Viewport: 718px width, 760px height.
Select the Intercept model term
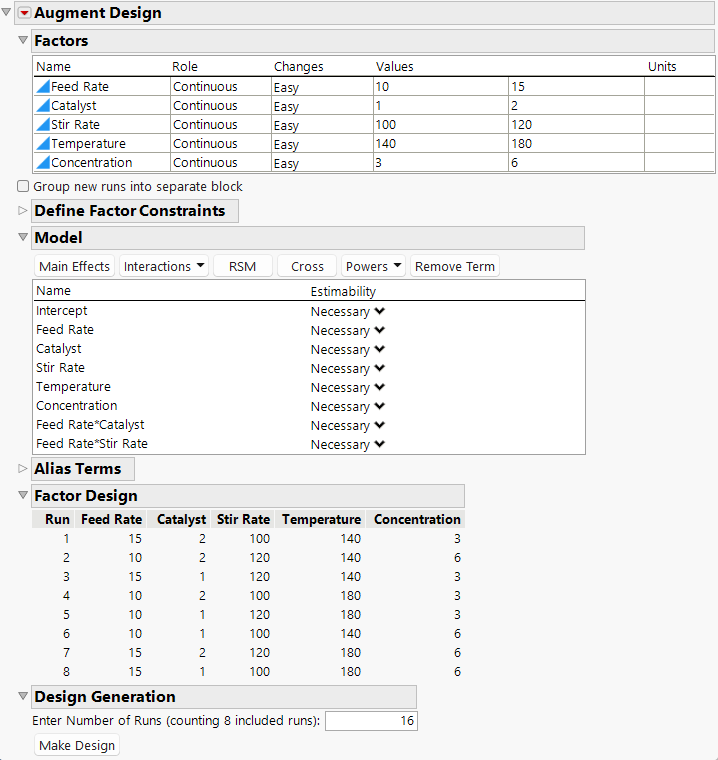pos(62,311)
